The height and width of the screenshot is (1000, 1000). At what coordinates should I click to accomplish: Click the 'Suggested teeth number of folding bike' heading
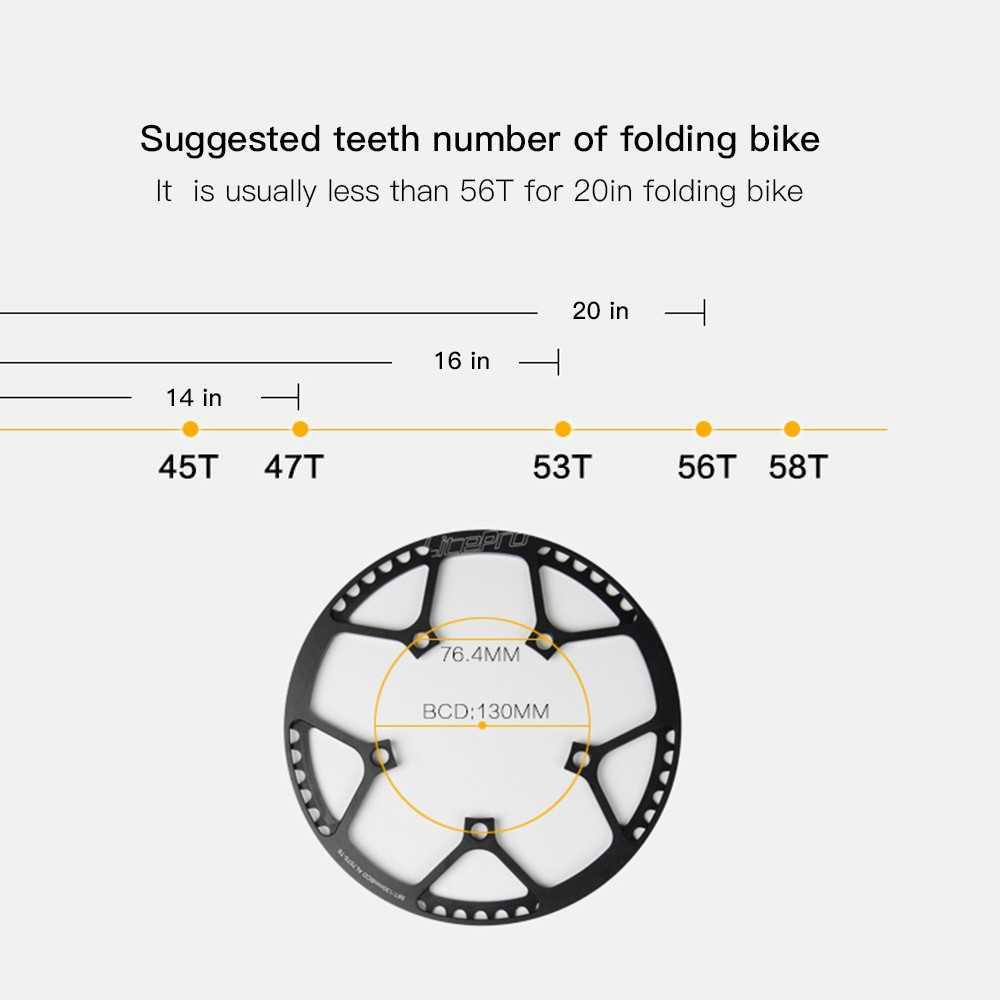(x=480, y=139)
